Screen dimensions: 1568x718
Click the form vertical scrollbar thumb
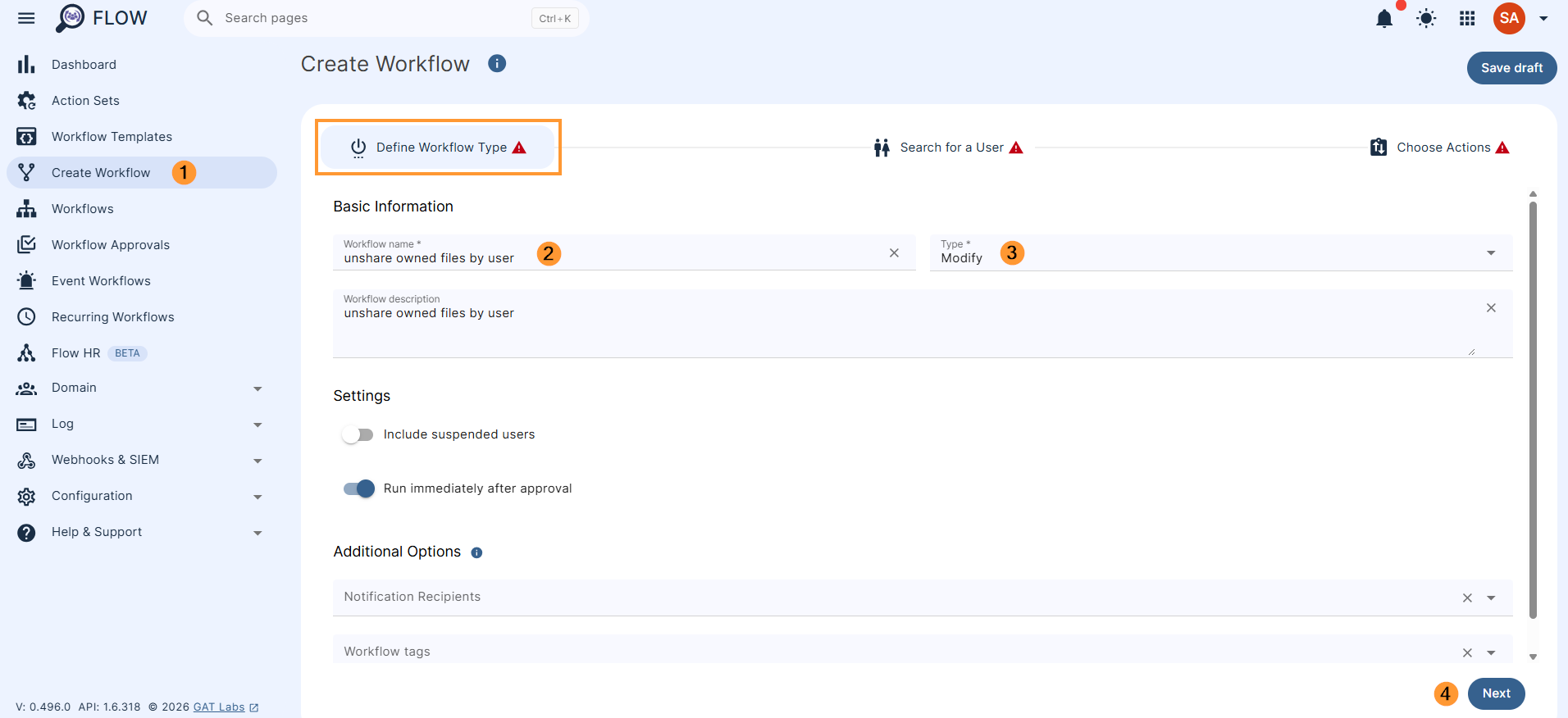[1533, 410]
